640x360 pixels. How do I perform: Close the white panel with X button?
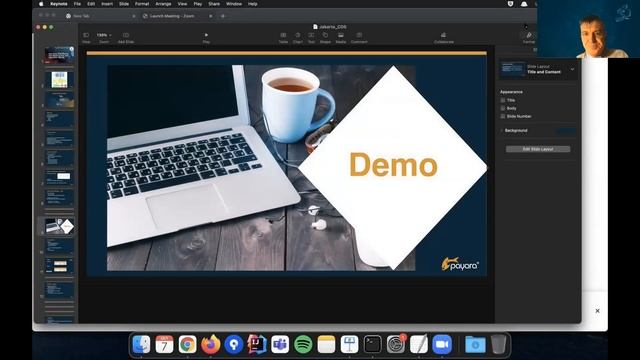click(598, 311)
